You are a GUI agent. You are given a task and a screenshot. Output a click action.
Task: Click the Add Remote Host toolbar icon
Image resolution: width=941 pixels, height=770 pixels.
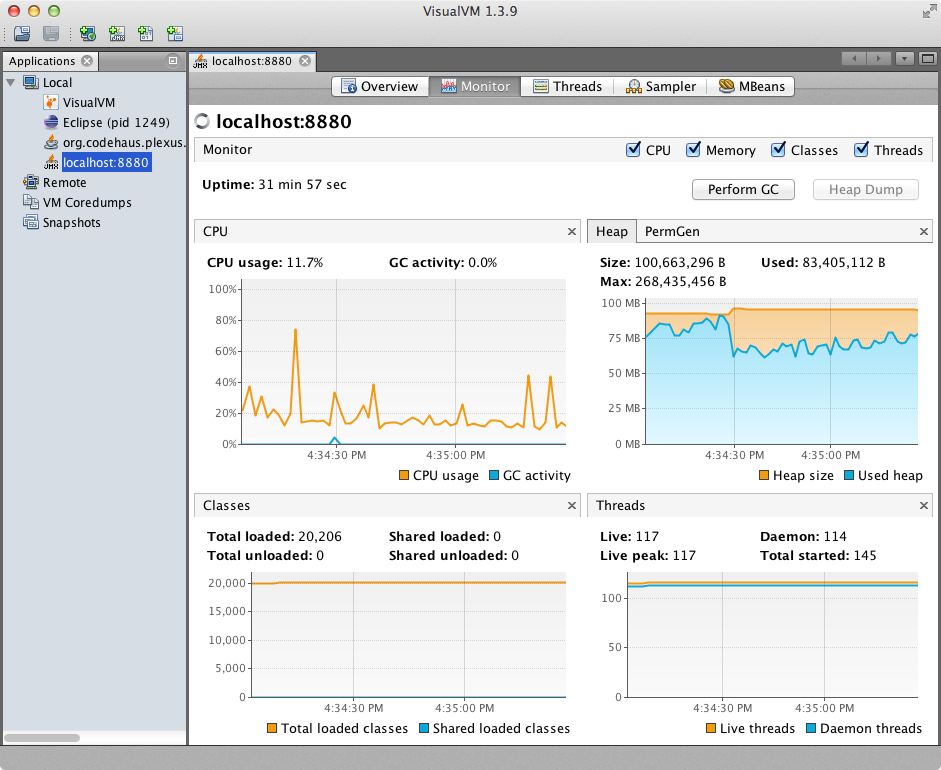88,34
